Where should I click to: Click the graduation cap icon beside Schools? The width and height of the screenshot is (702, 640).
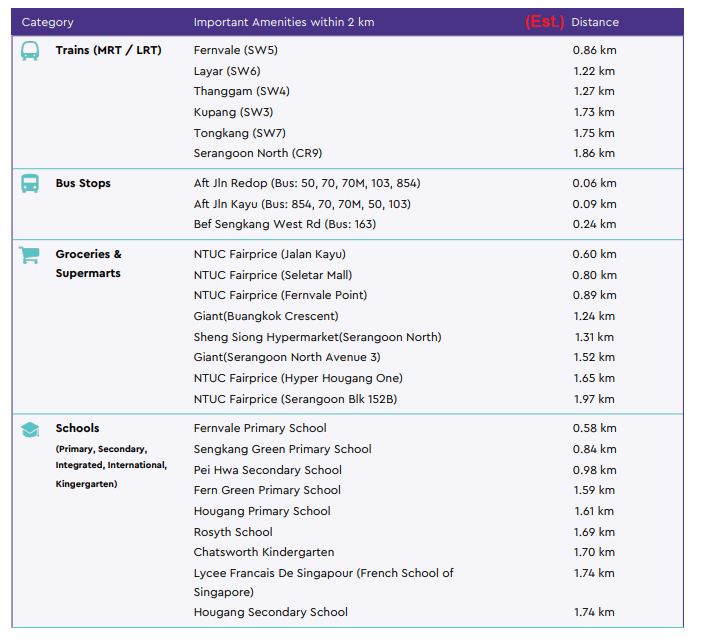coord(30,430)
